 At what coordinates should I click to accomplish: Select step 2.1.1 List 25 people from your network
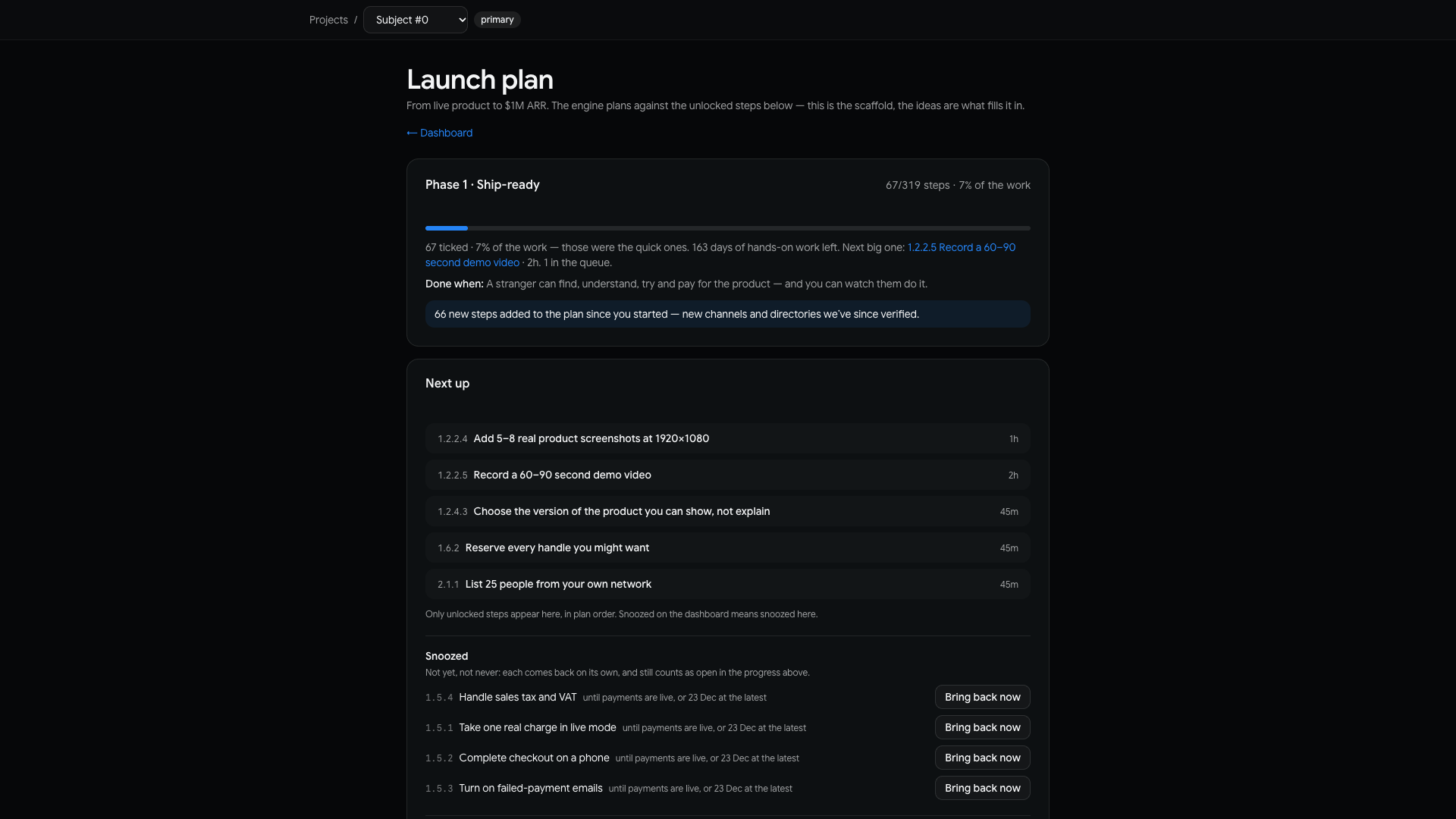(x=728, y=584)
